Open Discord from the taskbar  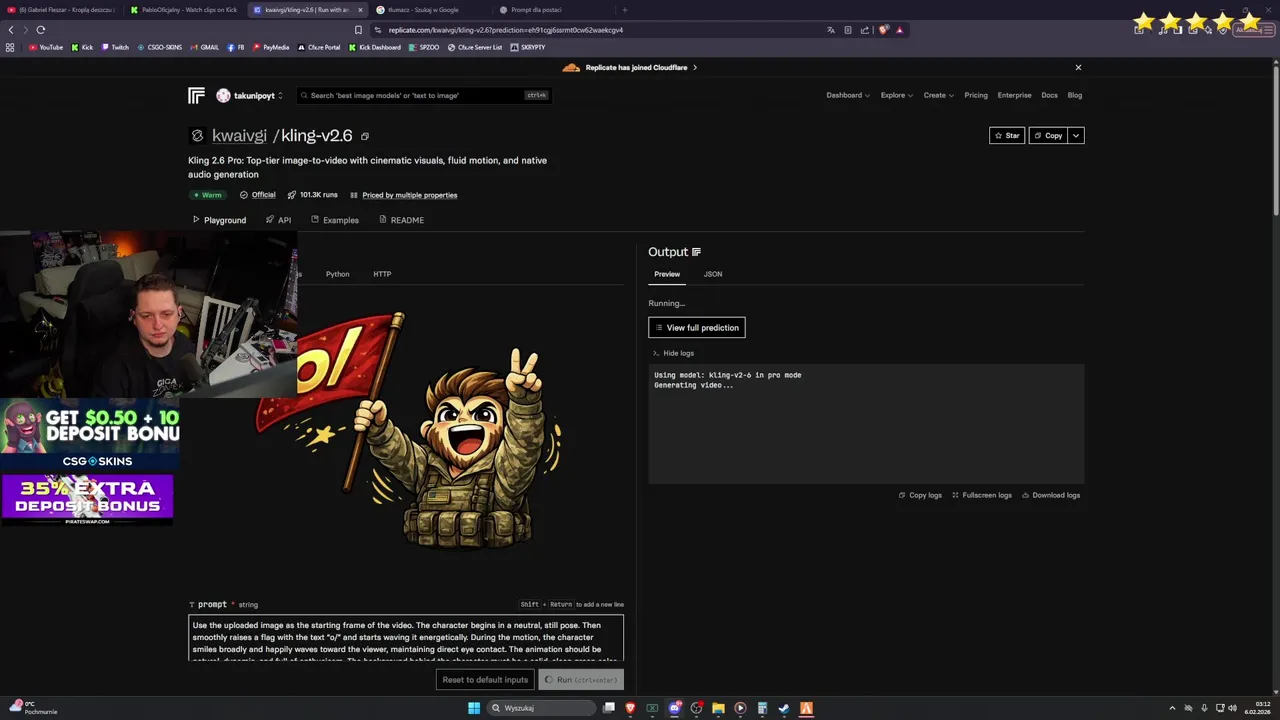[x=674, y=708]
